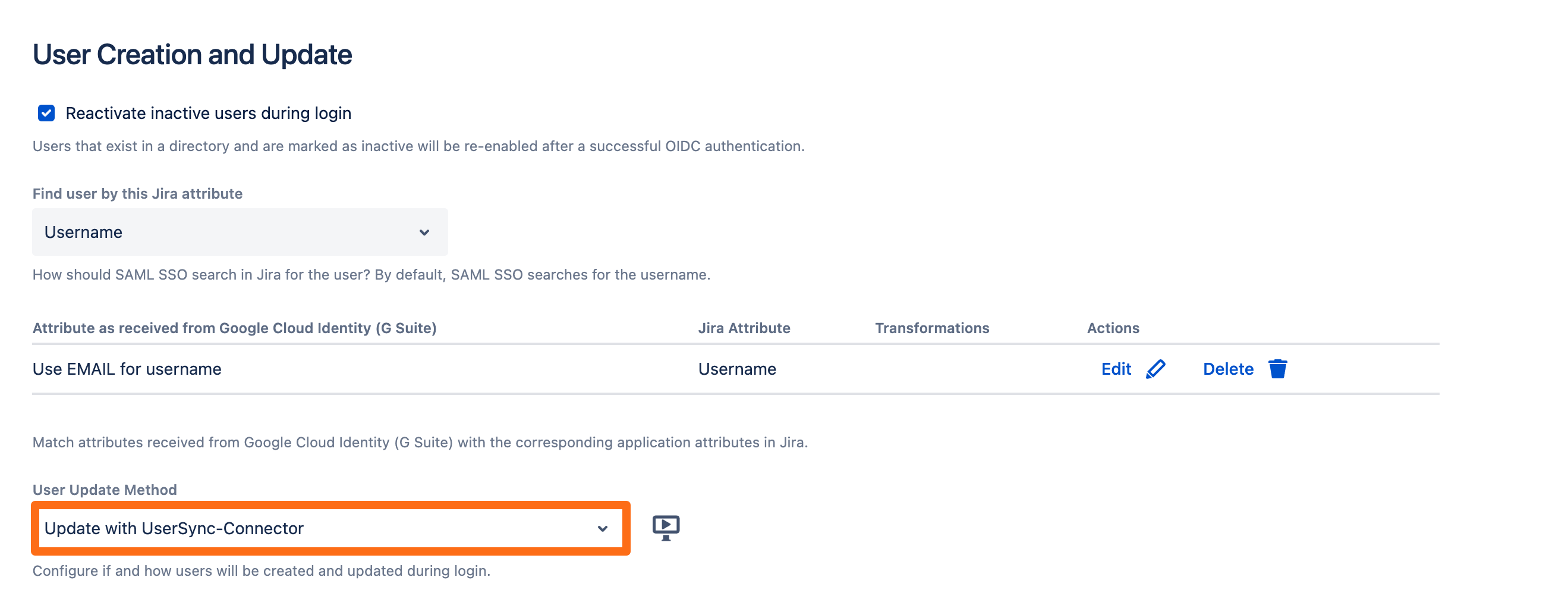Select the 'Use EMAIL for username' row cell
This screenshot has width=1568, height=602.
[x=127, y=369]
